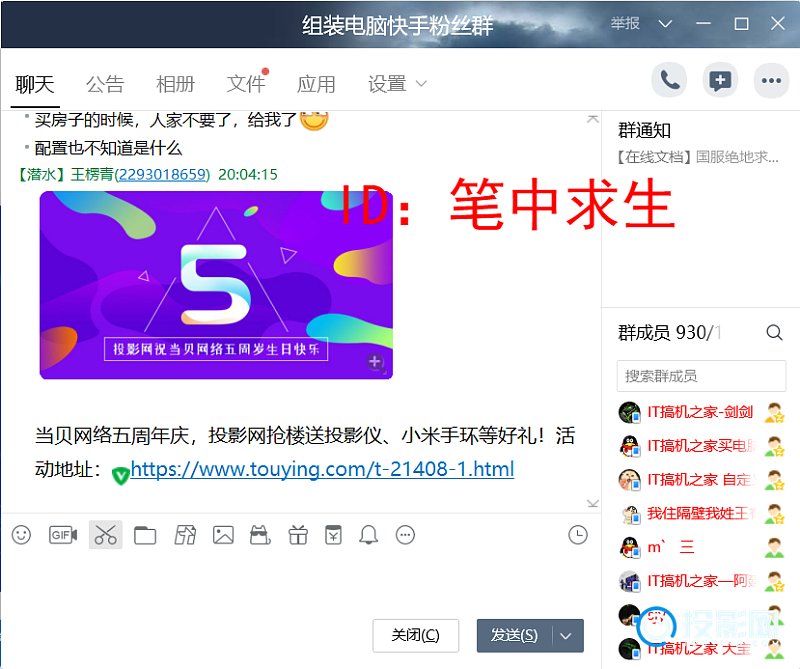Click the speech bubble plus icon
The image size is (800, 669).
pos(720,81)
